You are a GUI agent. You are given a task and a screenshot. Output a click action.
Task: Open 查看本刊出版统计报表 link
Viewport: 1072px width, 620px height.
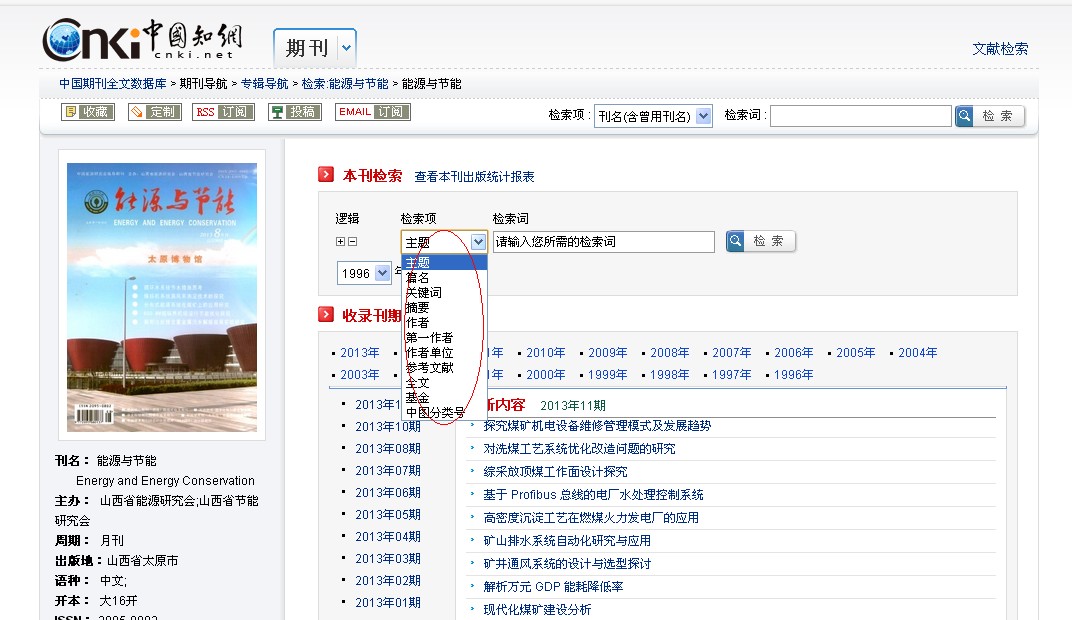[x=474, y=176]
